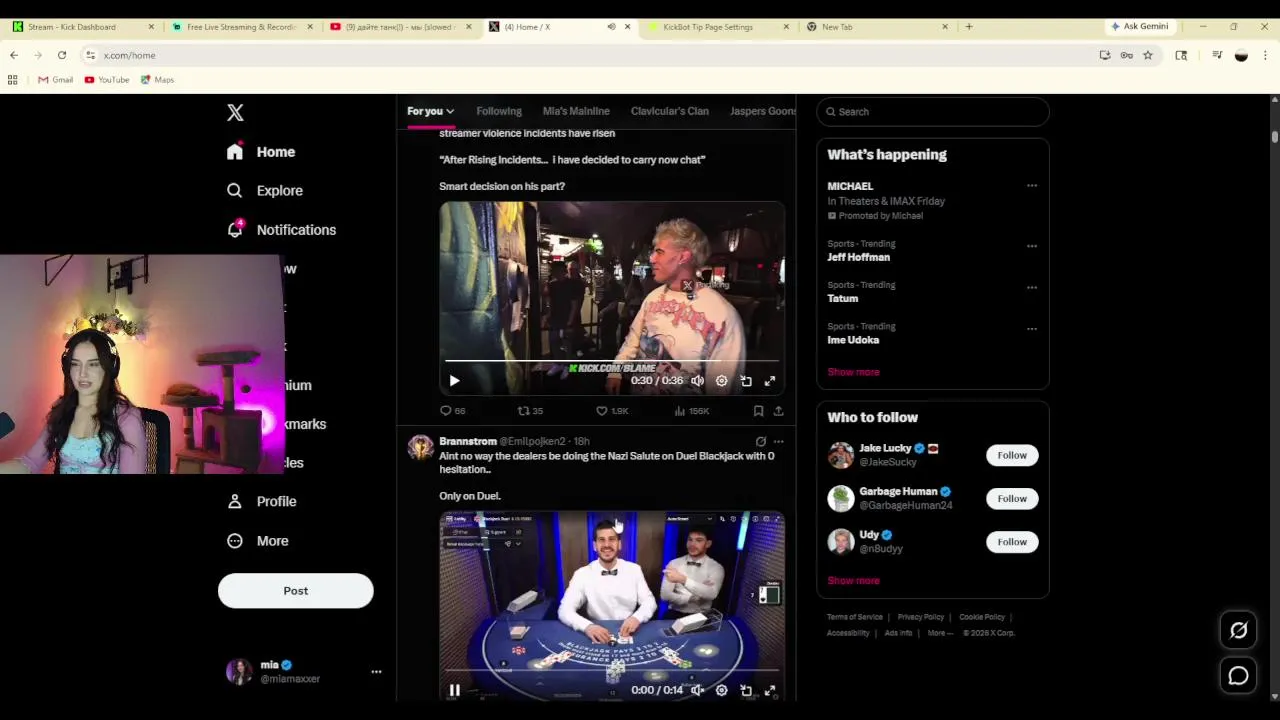Follow Udy
Screen dimensions: 1280x720
coord(1012,542)
